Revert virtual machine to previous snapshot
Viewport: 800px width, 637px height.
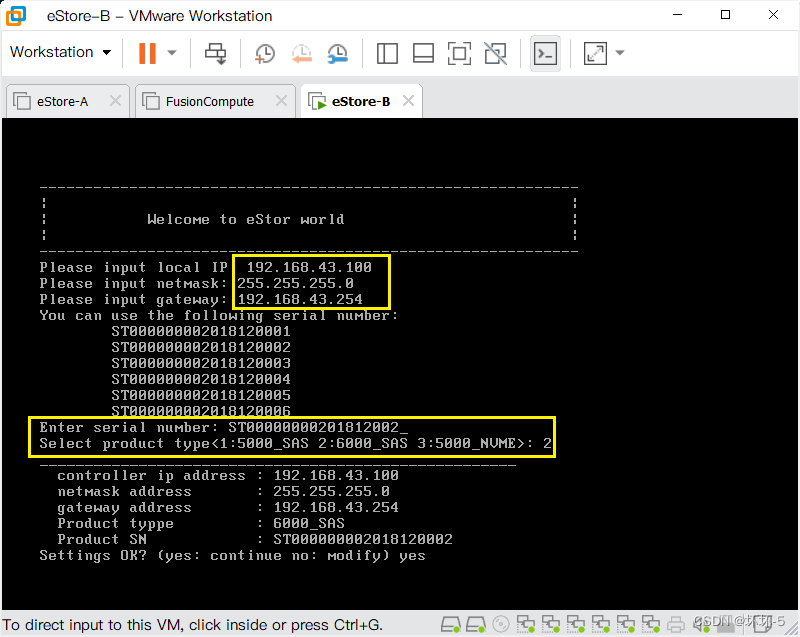pos(302,53)
